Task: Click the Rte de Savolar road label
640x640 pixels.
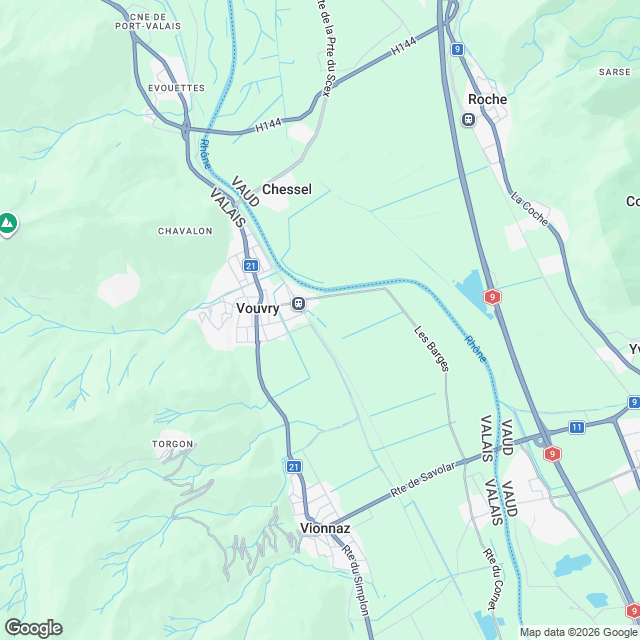Action: pos(422,480)
